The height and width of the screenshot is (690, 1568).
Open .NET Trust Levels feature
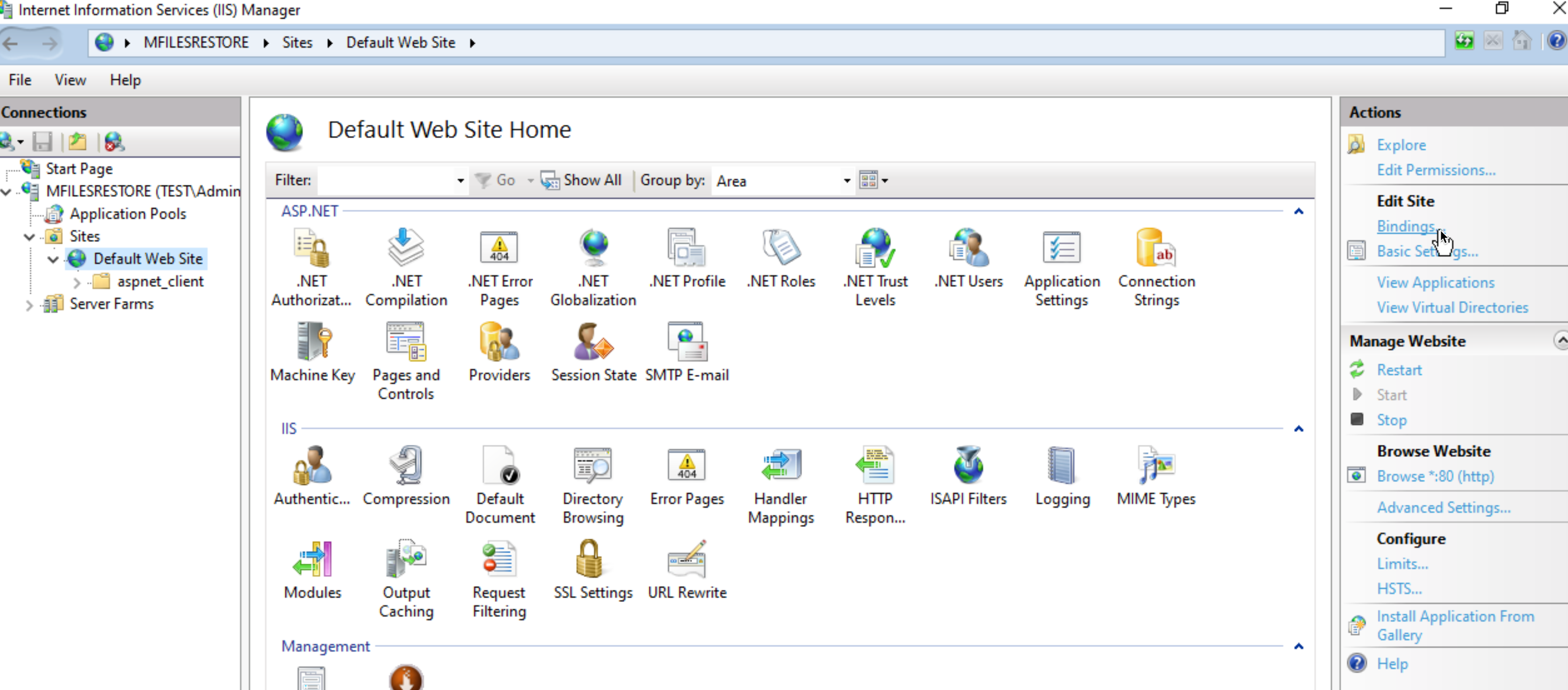pyautogui.click(x=875, y=266)
